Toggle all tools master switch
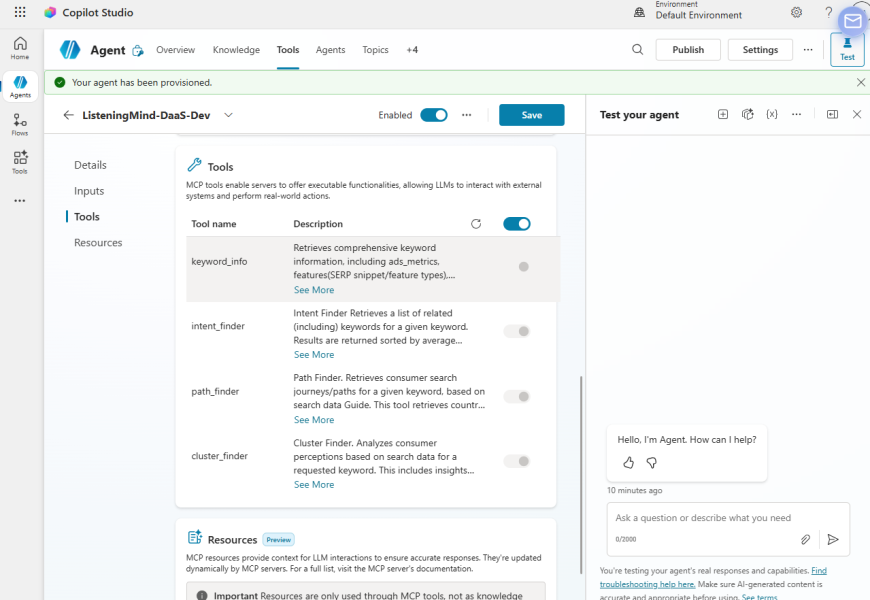 pos(517,224)
